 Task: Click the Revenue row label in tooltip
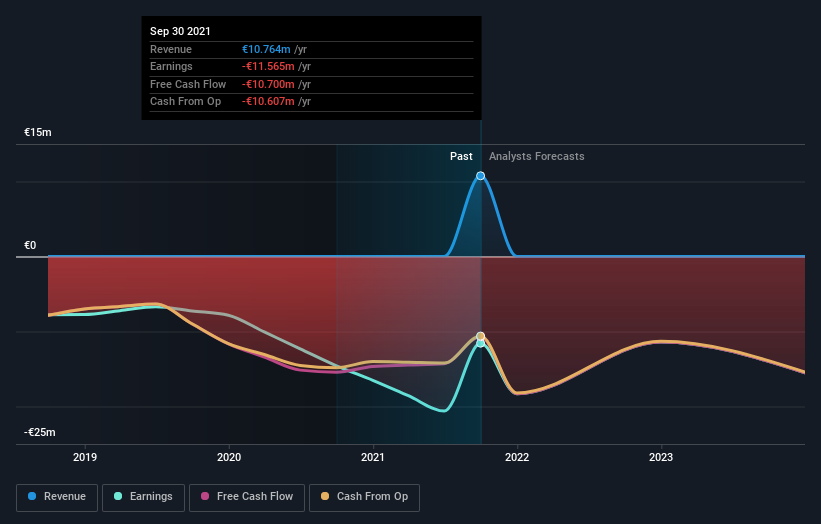(x=171, y=49)
